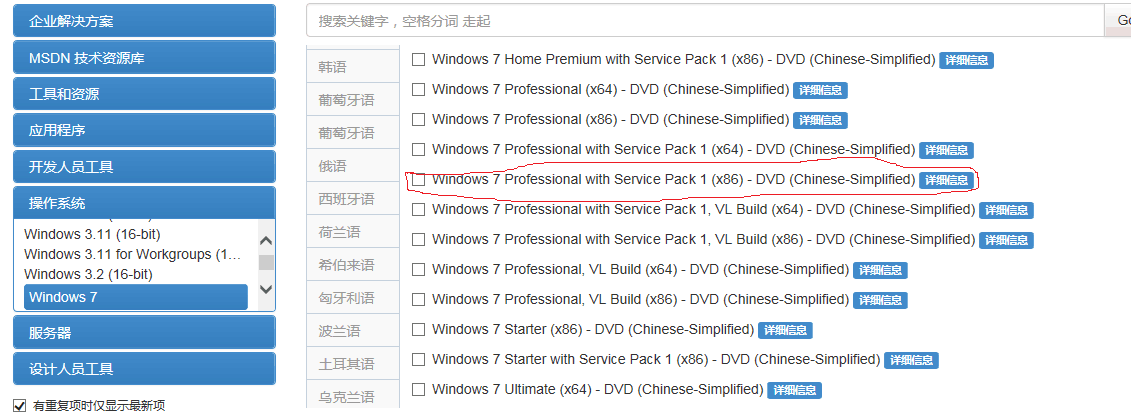Click 详细信息 for Starter with Service Pack 1
1131x412 pixels.
(911, 360)
